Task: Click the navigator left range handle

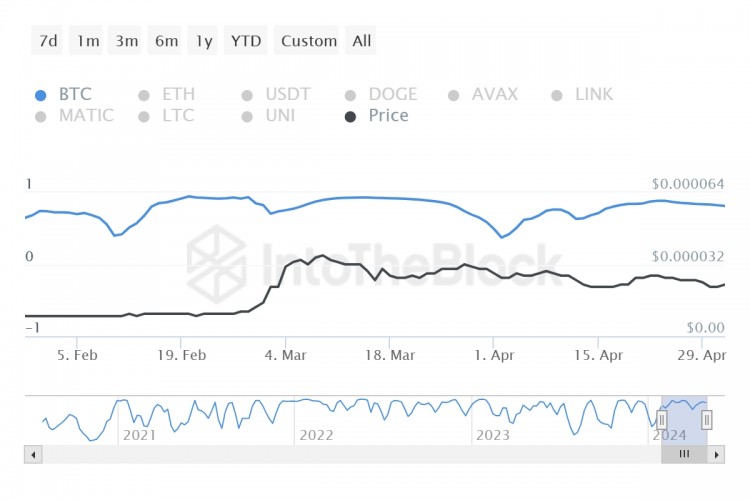Action: [662, 420]
